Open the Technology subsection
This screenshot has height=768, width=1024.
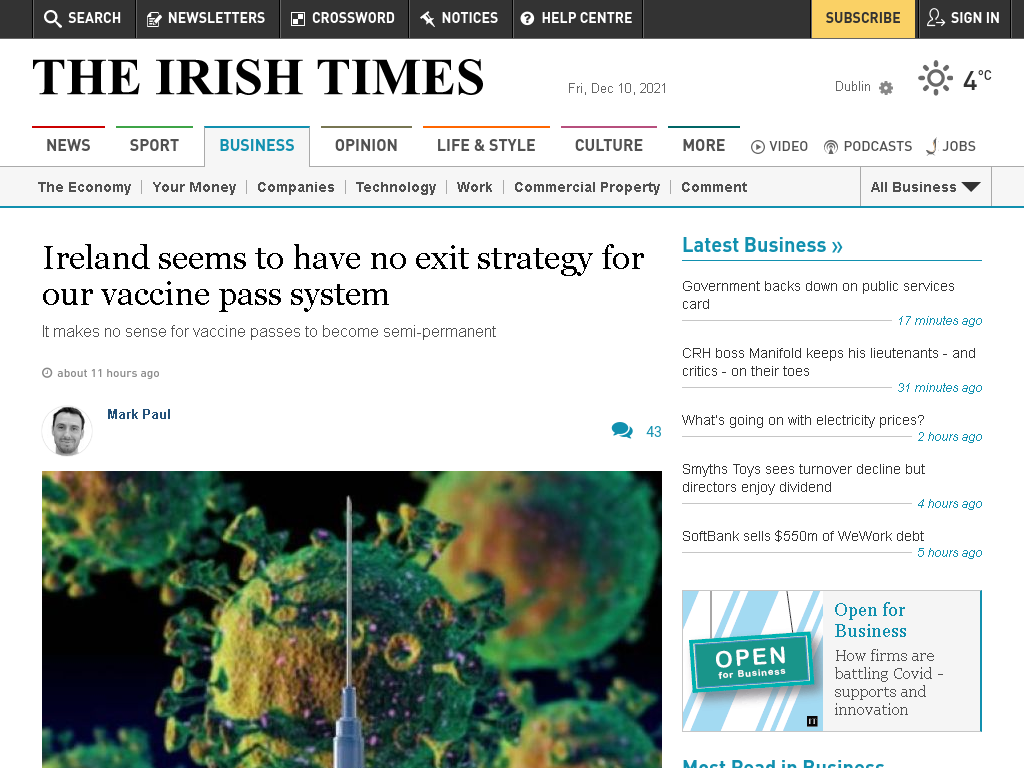click(396, 187)
